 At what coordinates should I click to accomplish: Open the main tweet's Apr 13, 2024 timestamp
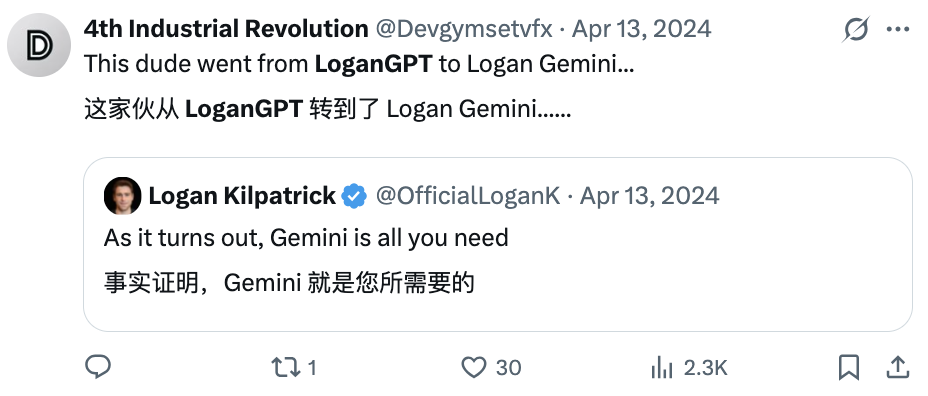(x=642, y=28)
